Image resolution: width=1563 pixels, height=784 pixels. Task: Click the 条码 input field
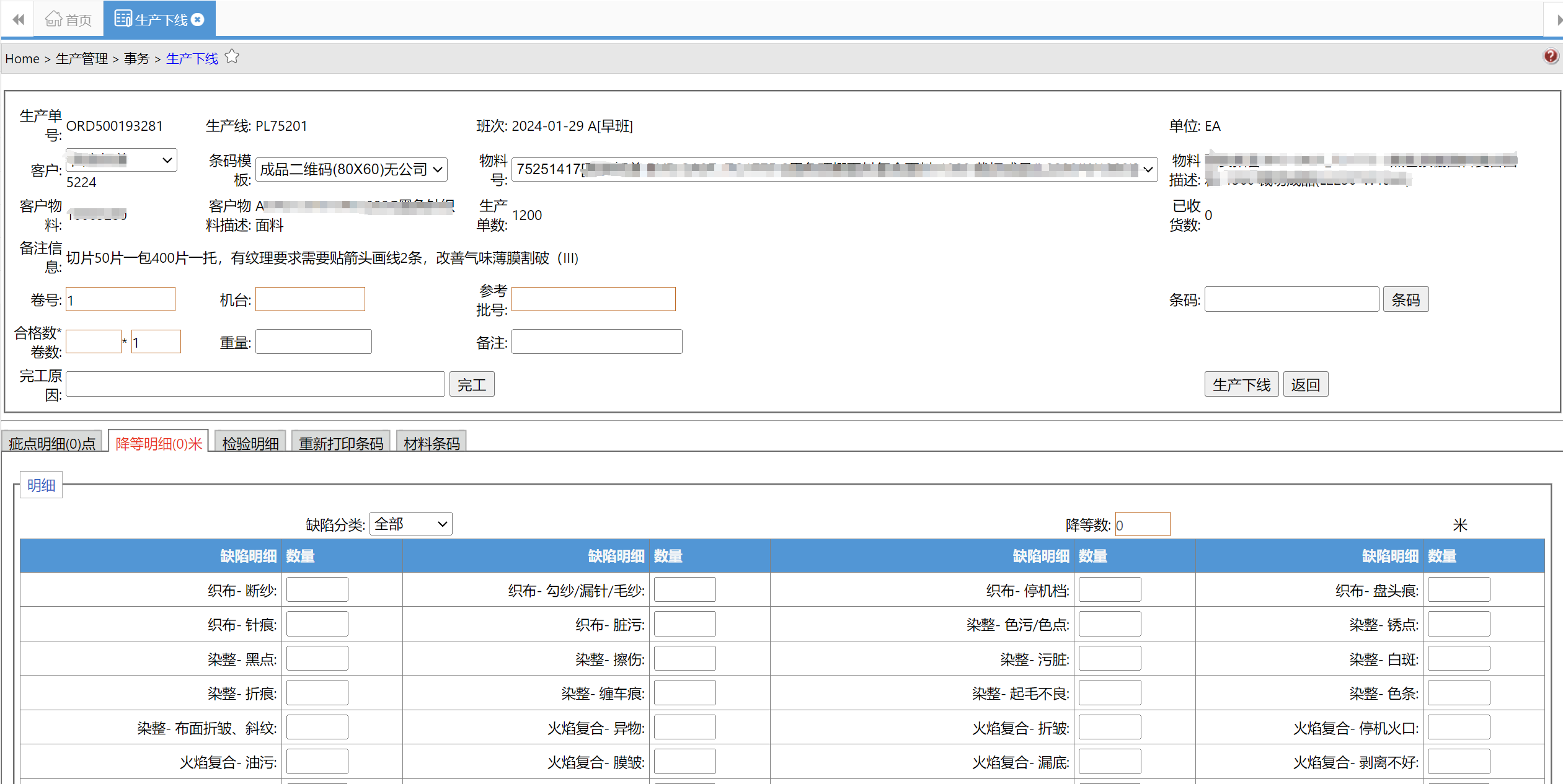[x=1291, y=299]
